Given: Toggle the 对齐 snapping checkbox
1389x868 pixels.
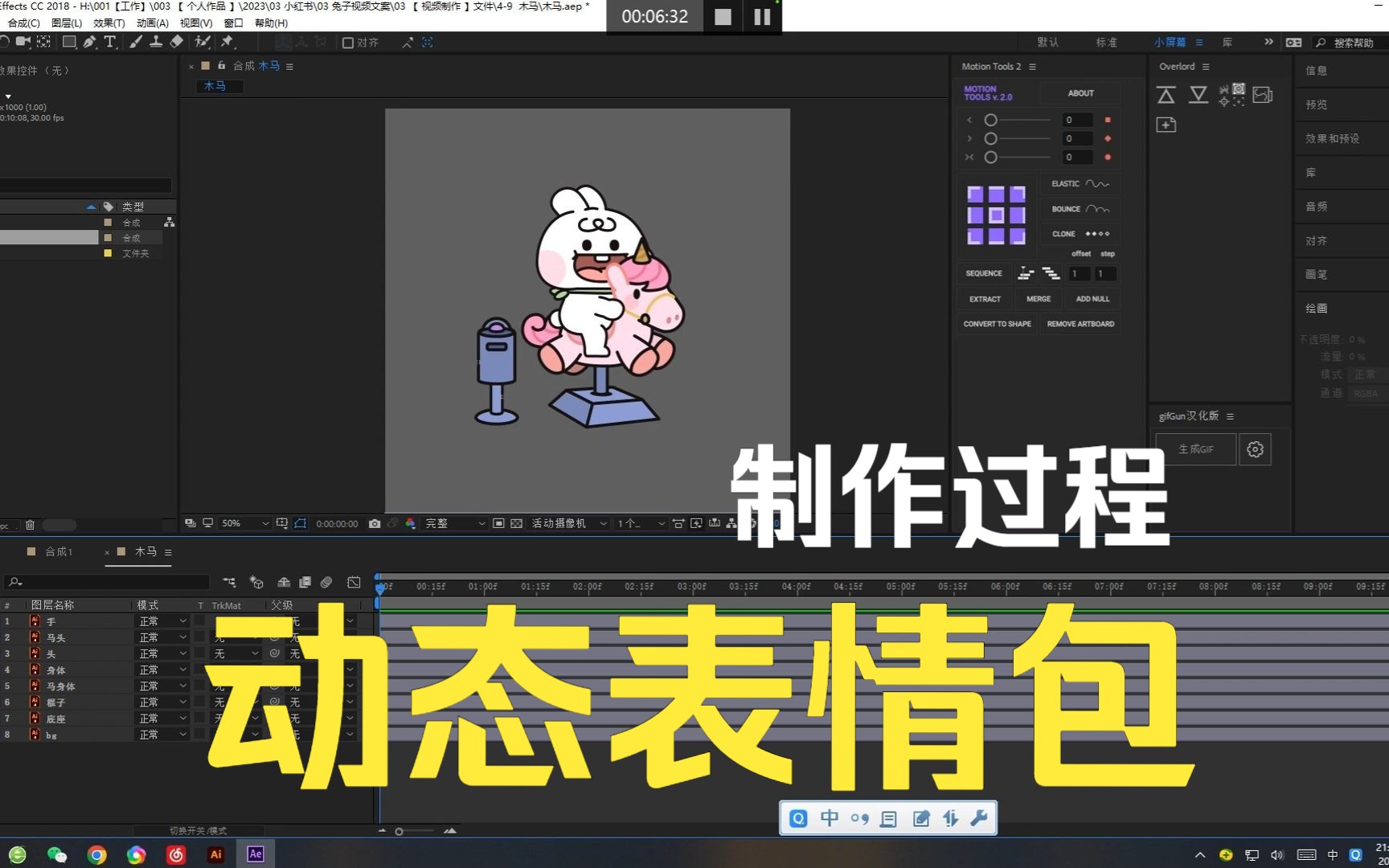Looking at the screenshot, I should 348,43.
